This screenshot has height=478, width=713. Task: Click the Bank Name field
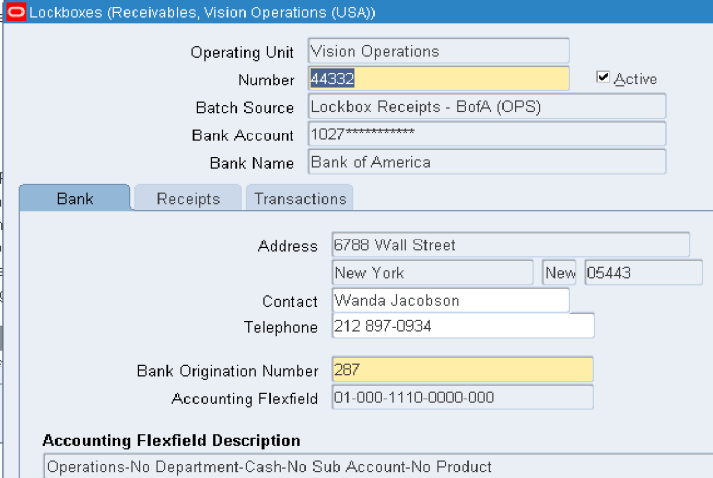click(x=486, y=162)
